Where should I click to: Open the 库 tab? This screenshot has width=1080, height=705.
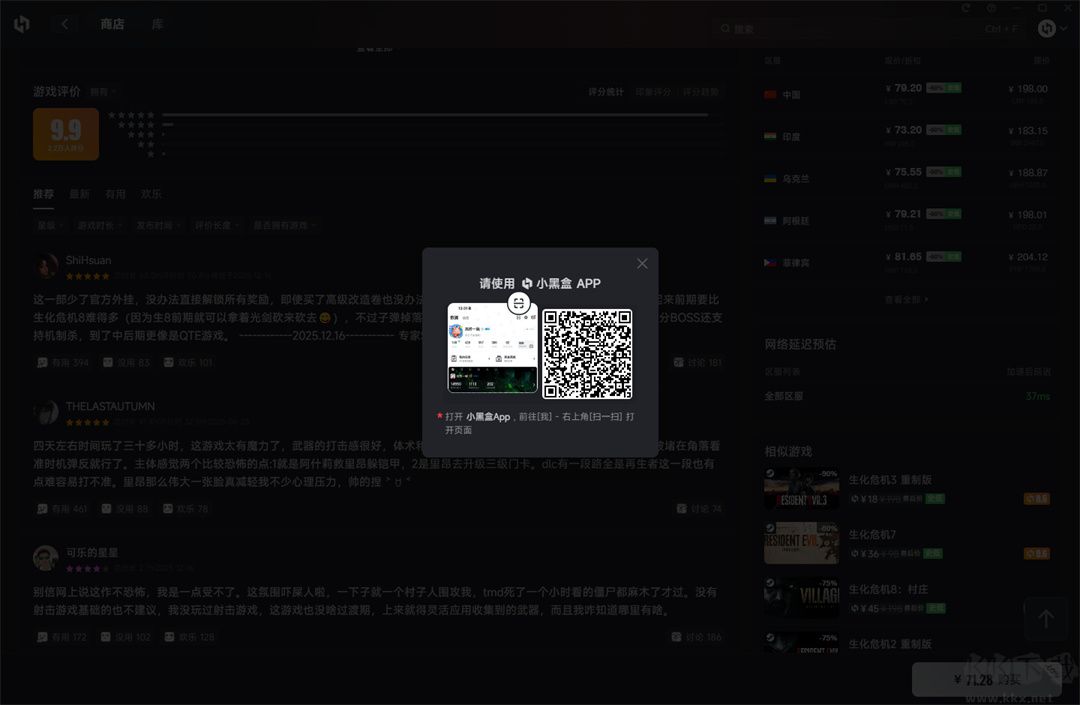point(157,24)
